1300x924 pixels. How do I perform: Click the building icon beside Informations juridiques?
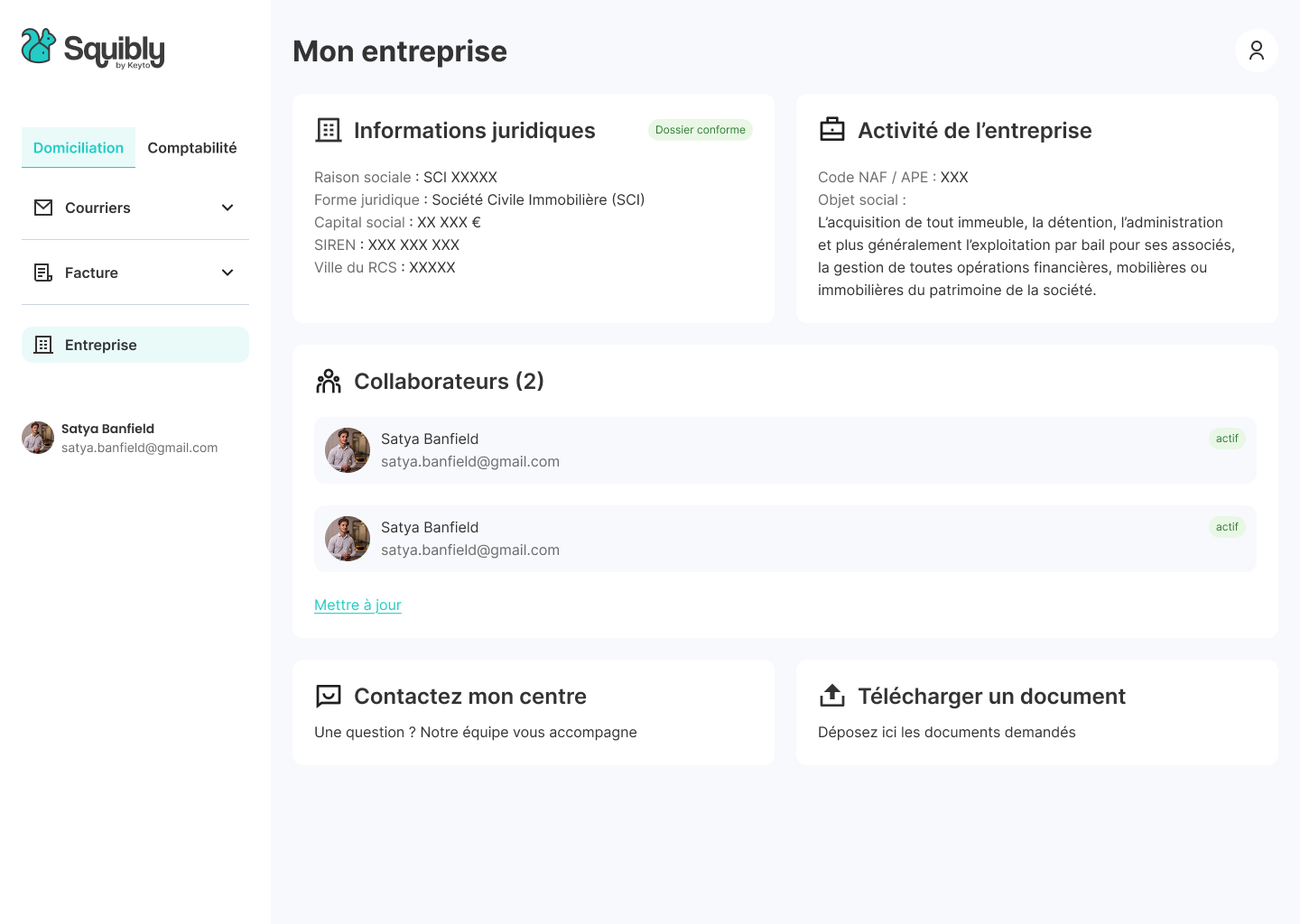[329, 130]
